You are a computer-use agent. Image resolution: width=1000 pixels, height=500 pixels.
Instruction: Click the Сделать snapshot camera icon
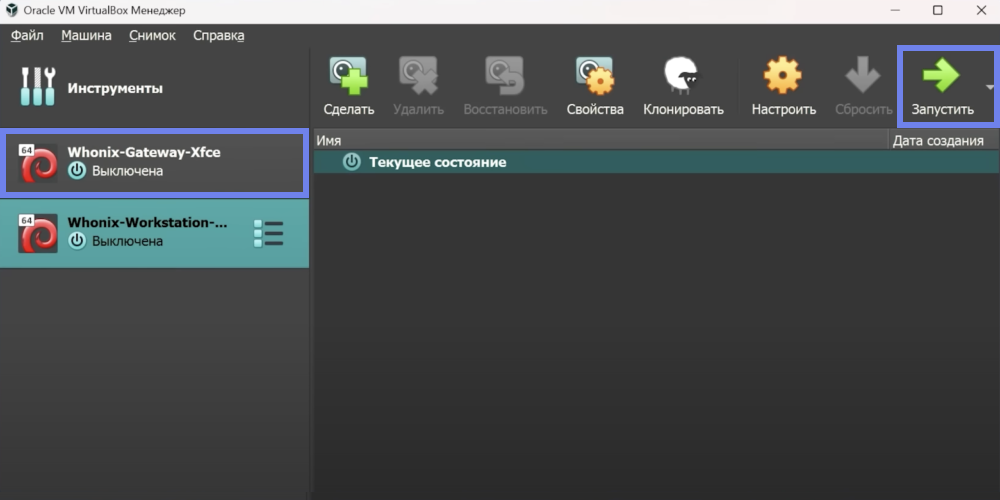point(349,76)
